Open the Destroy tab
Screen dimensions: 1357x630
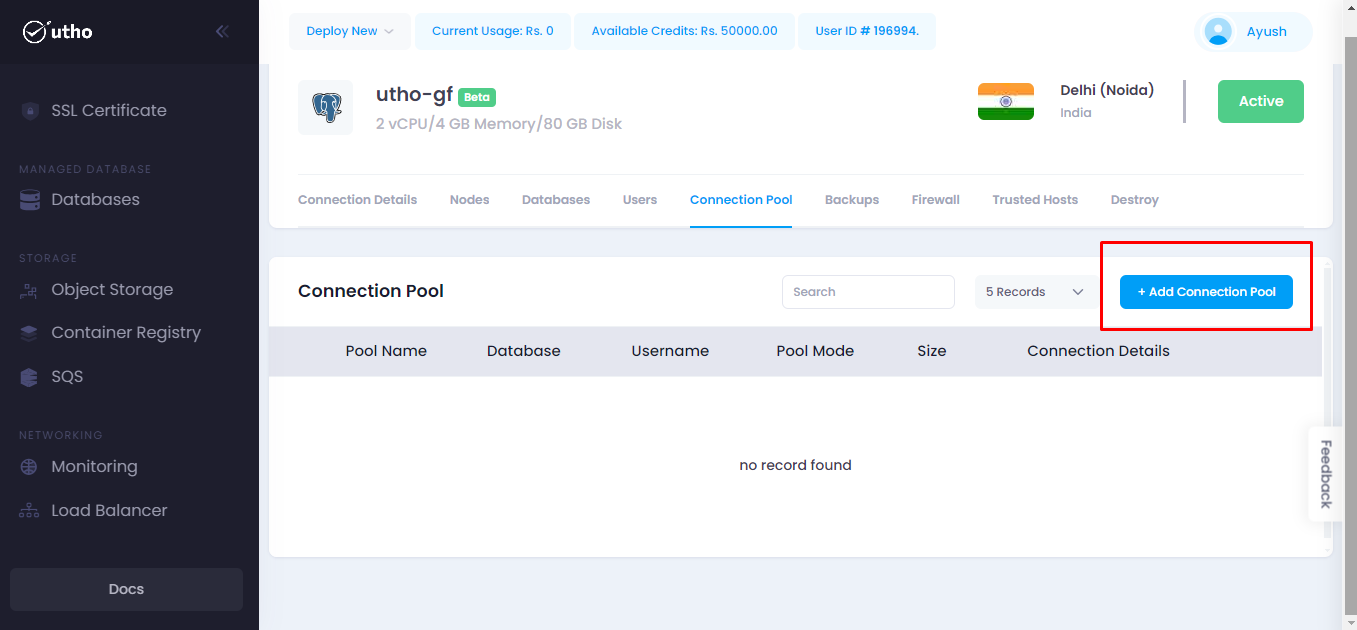1135,200
